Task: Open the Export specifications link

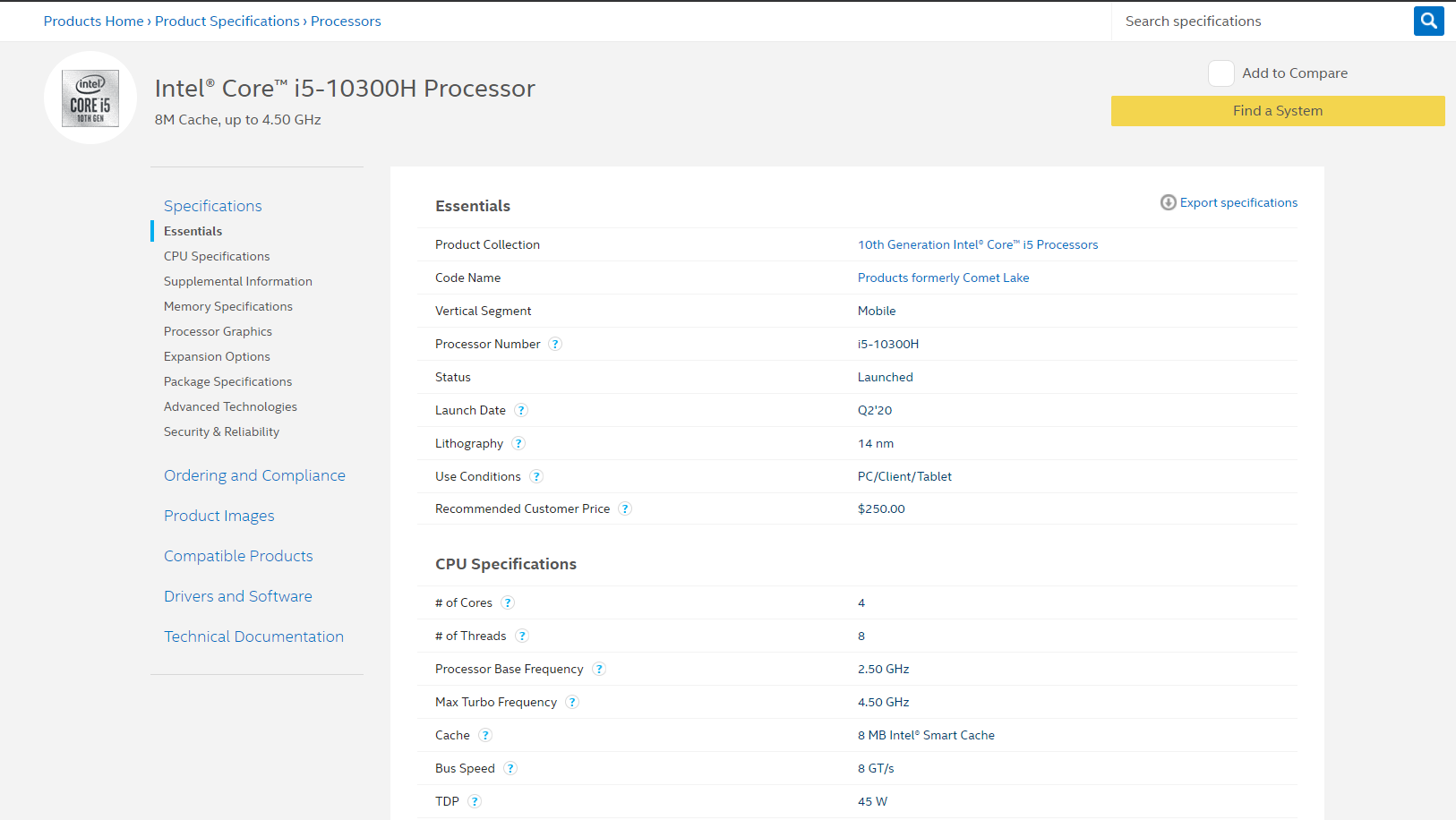Action: coord(1238,202)
